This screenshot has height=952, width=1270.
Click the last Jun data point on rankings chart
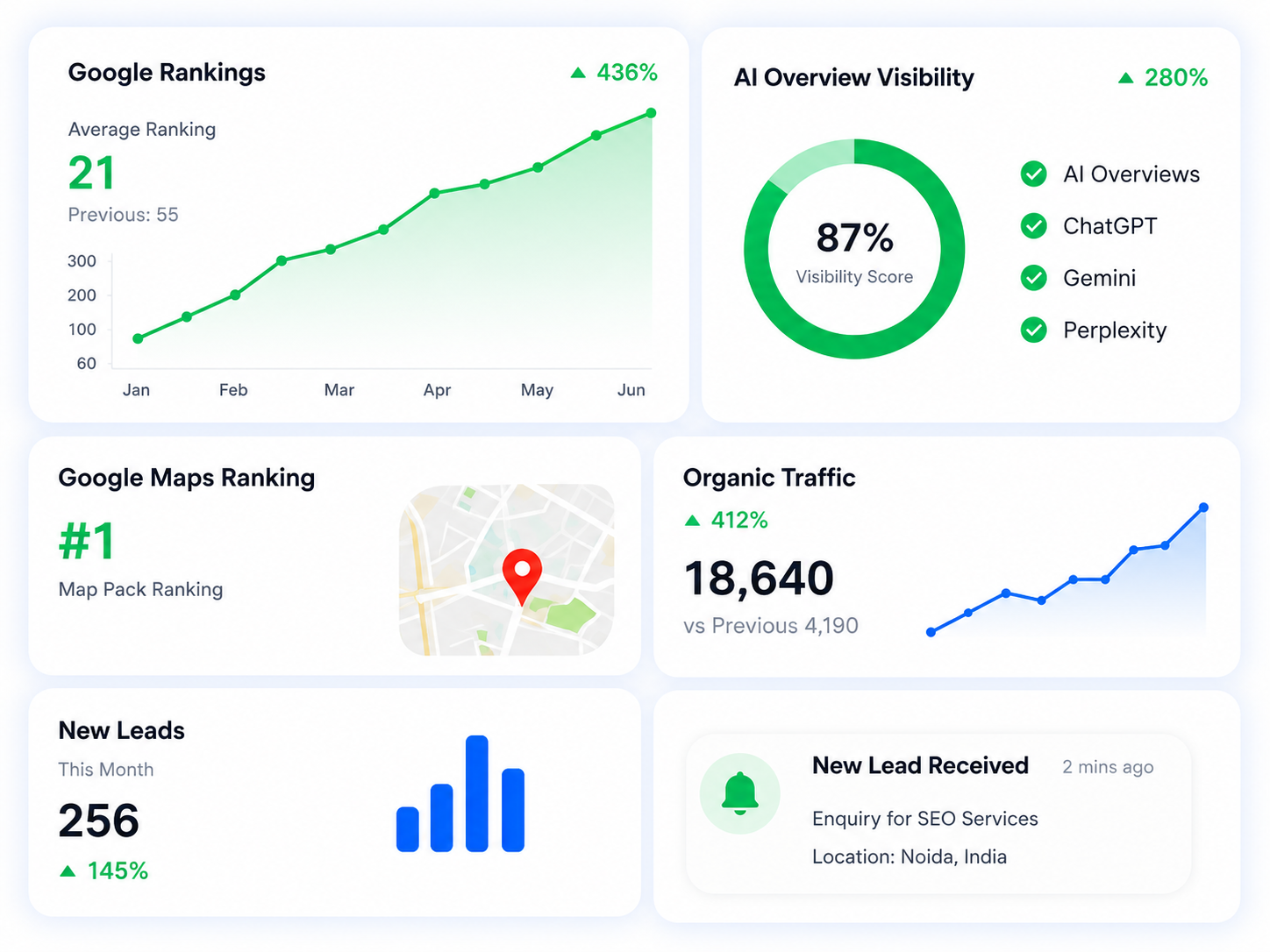(x=651, y=113)
